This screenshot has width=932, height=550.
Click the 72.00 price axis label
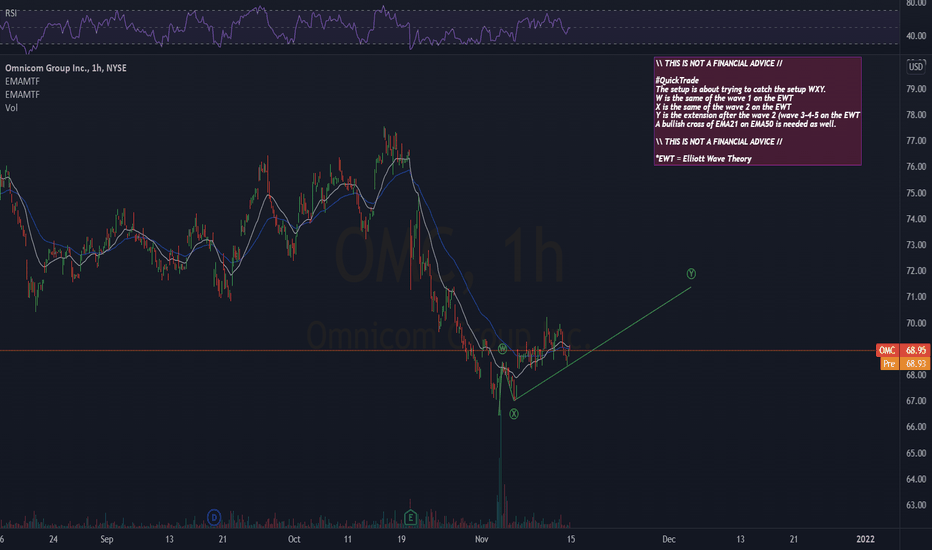[916, 271]
